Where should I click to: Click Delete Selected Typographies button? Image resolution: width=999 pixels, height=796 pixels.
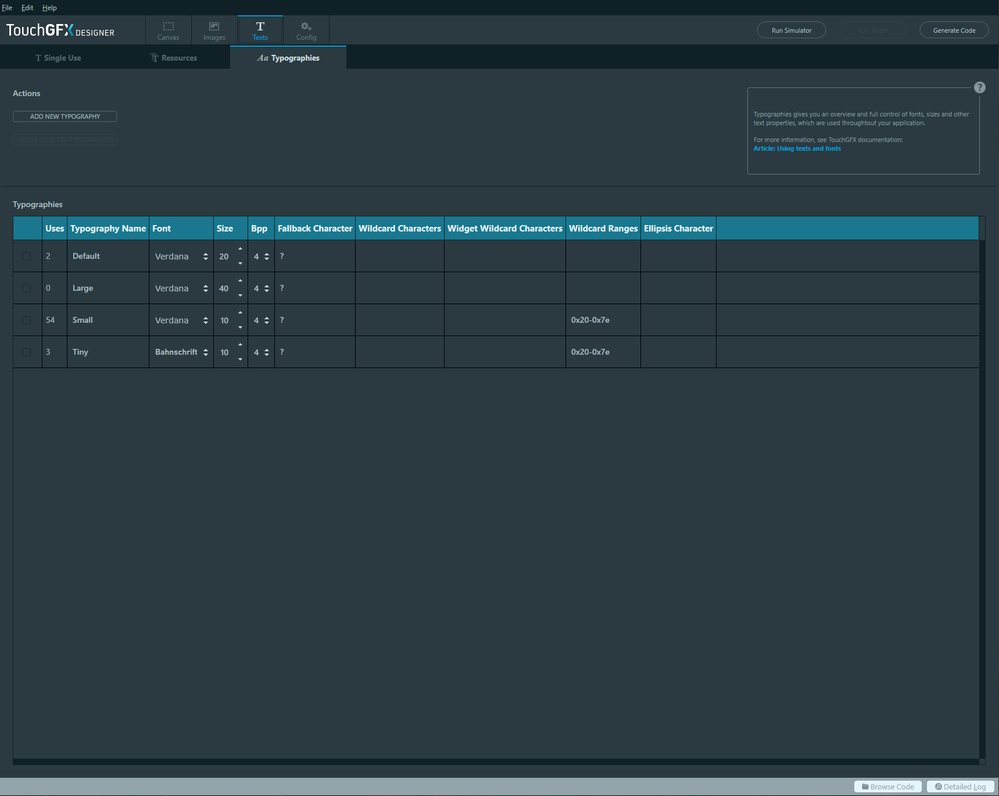tap(65, 139)
